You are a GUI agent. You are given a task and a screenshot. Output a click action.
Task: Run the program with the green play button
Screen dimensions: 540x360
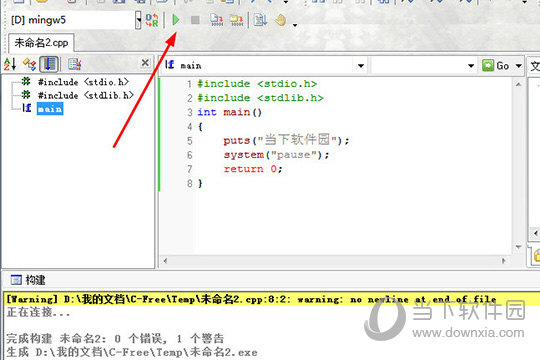pyautogui.click(x=176, y=20)
